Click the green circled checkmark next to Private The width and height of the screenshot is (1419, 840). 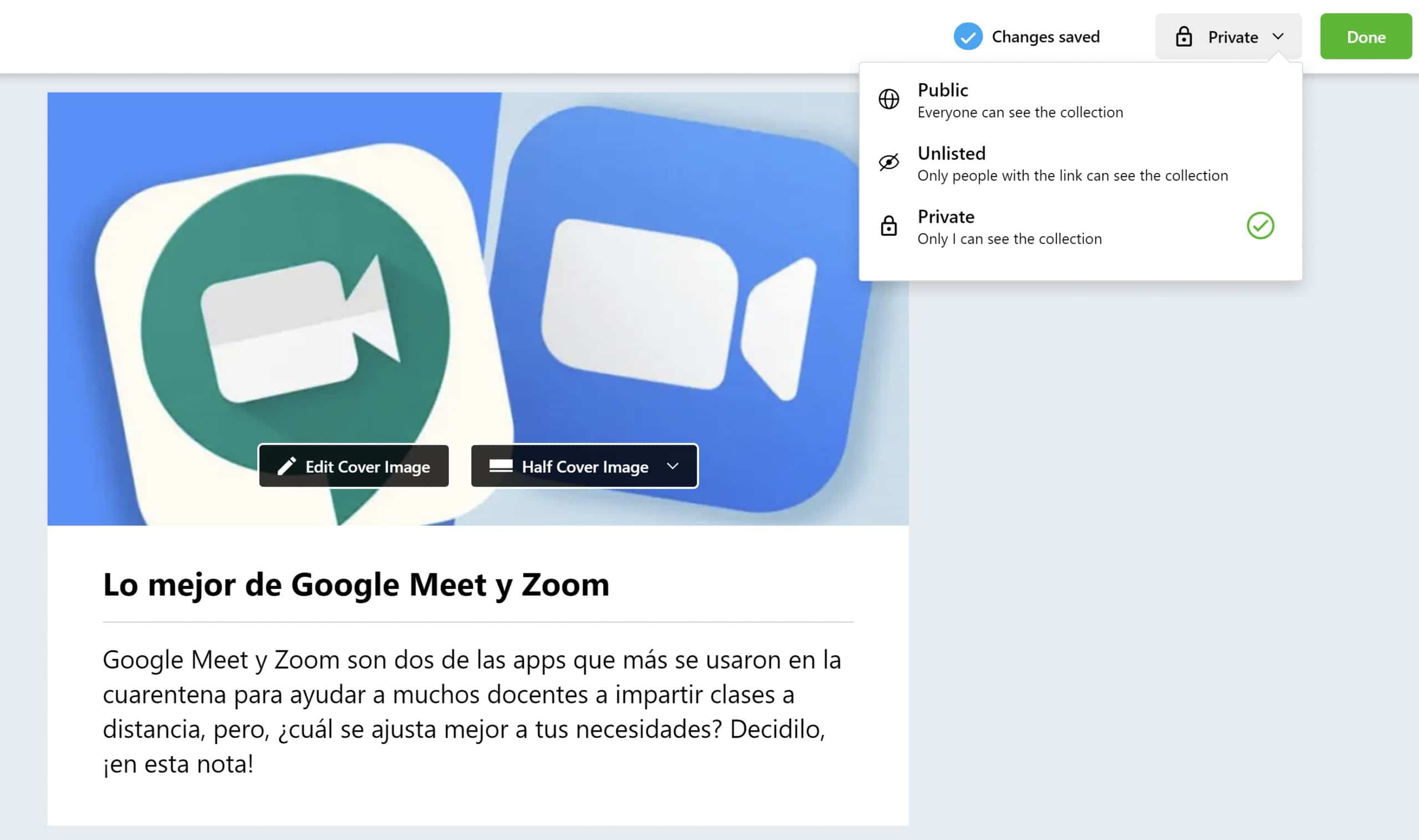click(1260, 226)
